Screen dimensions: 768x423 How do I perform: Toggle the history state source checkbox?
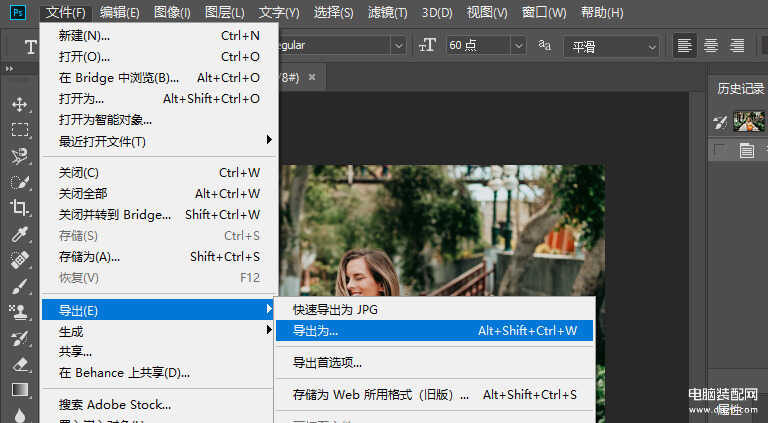(x=719, y=150)
